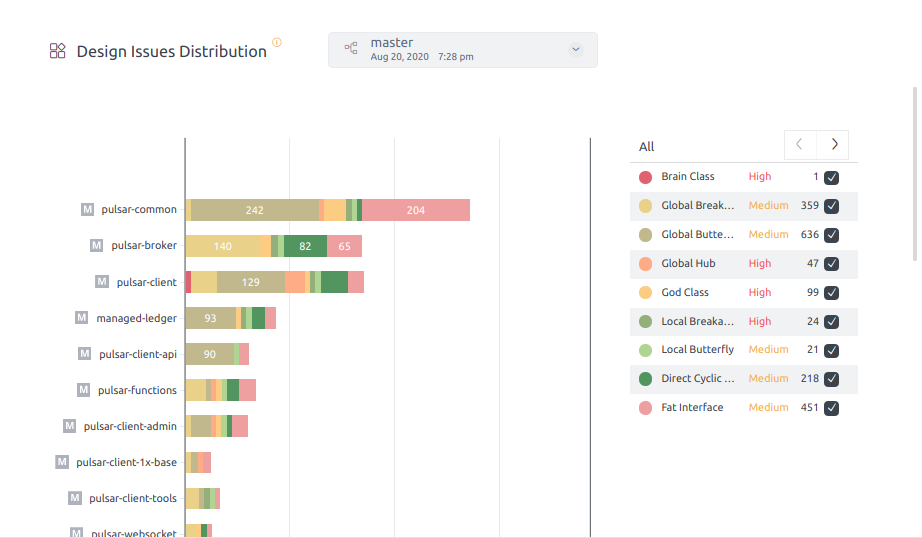Viewport: 922px width, 538px height.
Task: Go to previous legend page arrow
Action: pyautogui.click(x=800, y=145)
